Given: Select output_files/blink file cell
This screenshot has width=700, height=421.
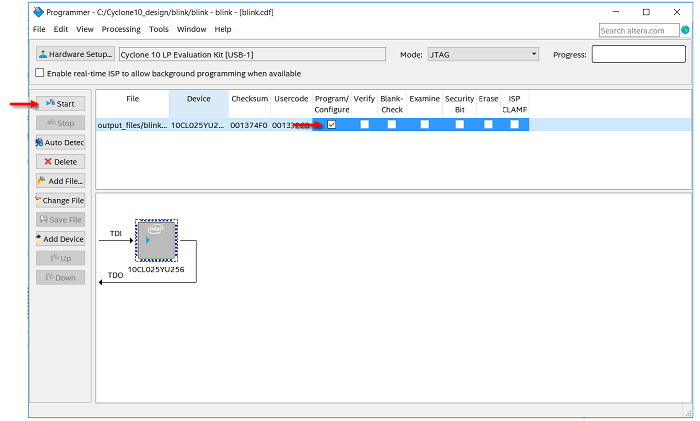Looking at the screenshot, I should click(x=133, y=125).
